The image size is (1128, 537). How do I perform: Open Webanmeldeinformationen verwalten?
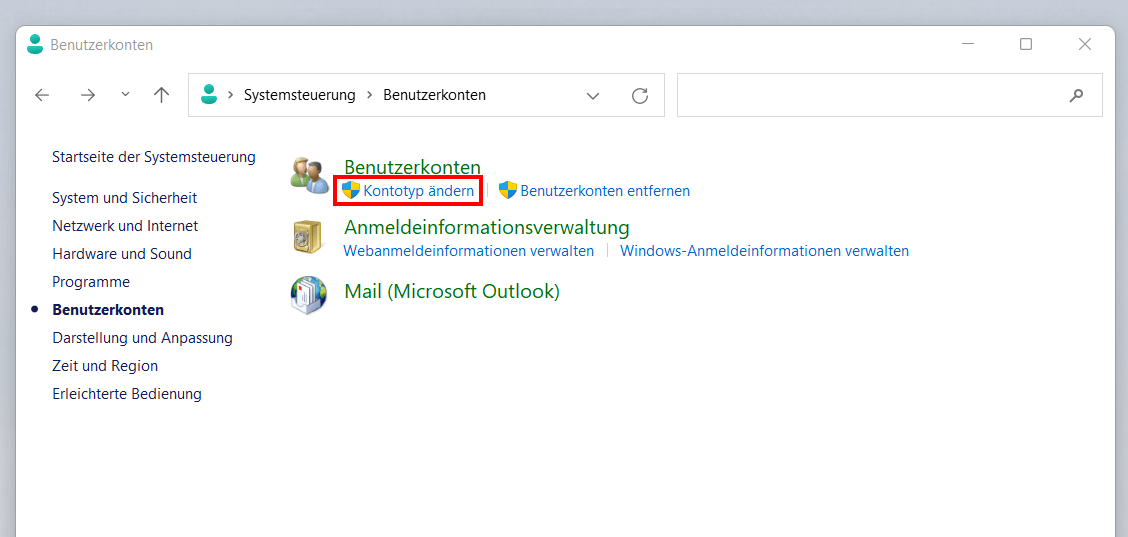pyautogui.click(x=468, y=251)
